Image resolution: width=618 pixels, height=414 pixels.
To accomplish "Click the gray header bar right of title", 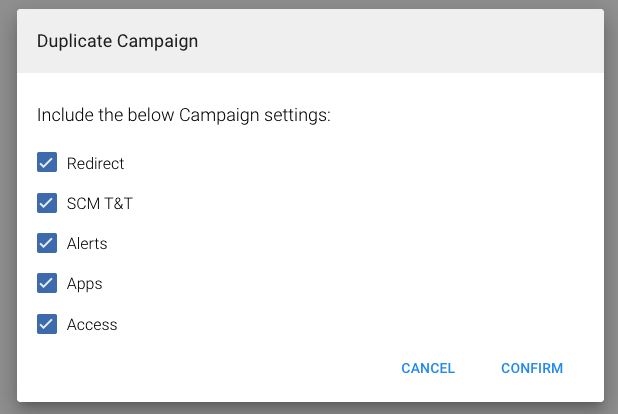I will [x=420, y=41].
